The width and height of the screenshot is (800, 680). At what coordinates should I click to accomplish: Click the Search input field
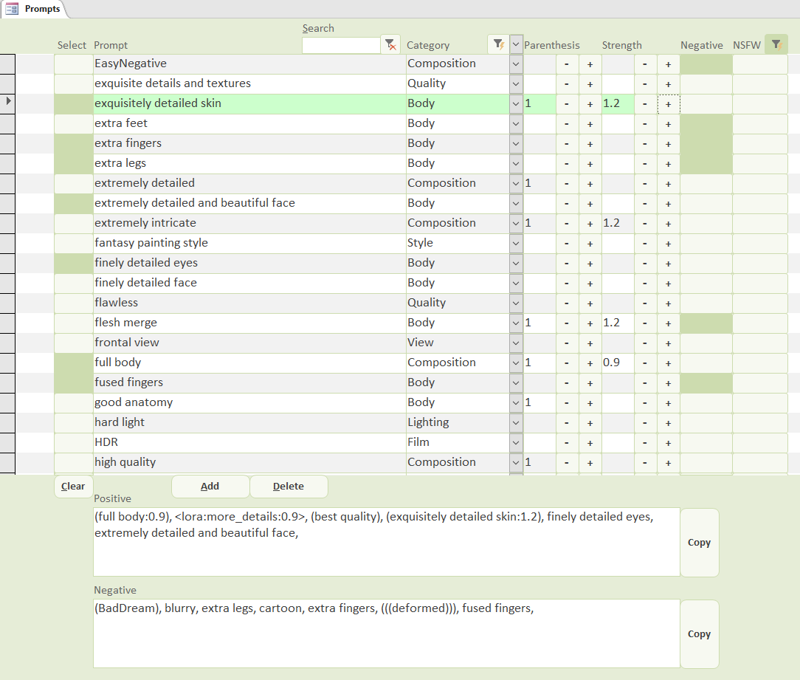[341, 45]
